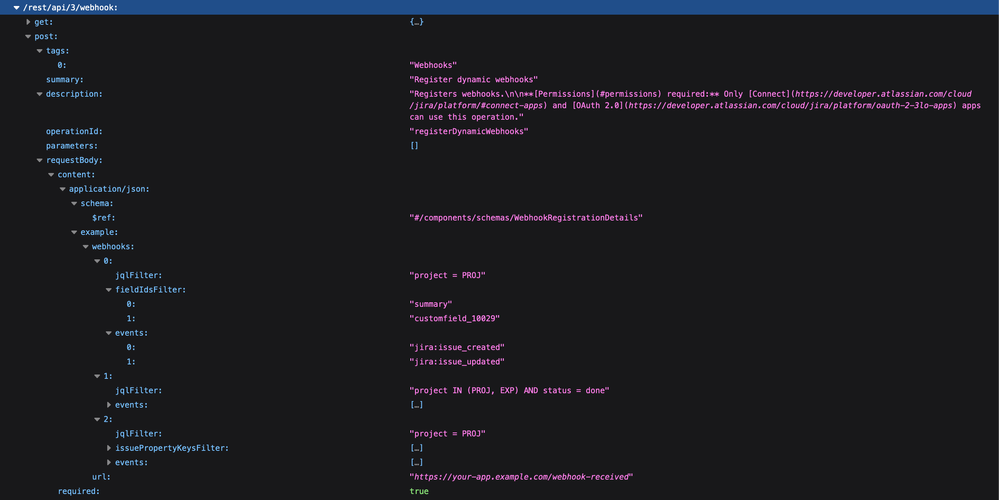Select index 0 key under fieldIdsFilter

pyautogui.click(x=131, y=304)
